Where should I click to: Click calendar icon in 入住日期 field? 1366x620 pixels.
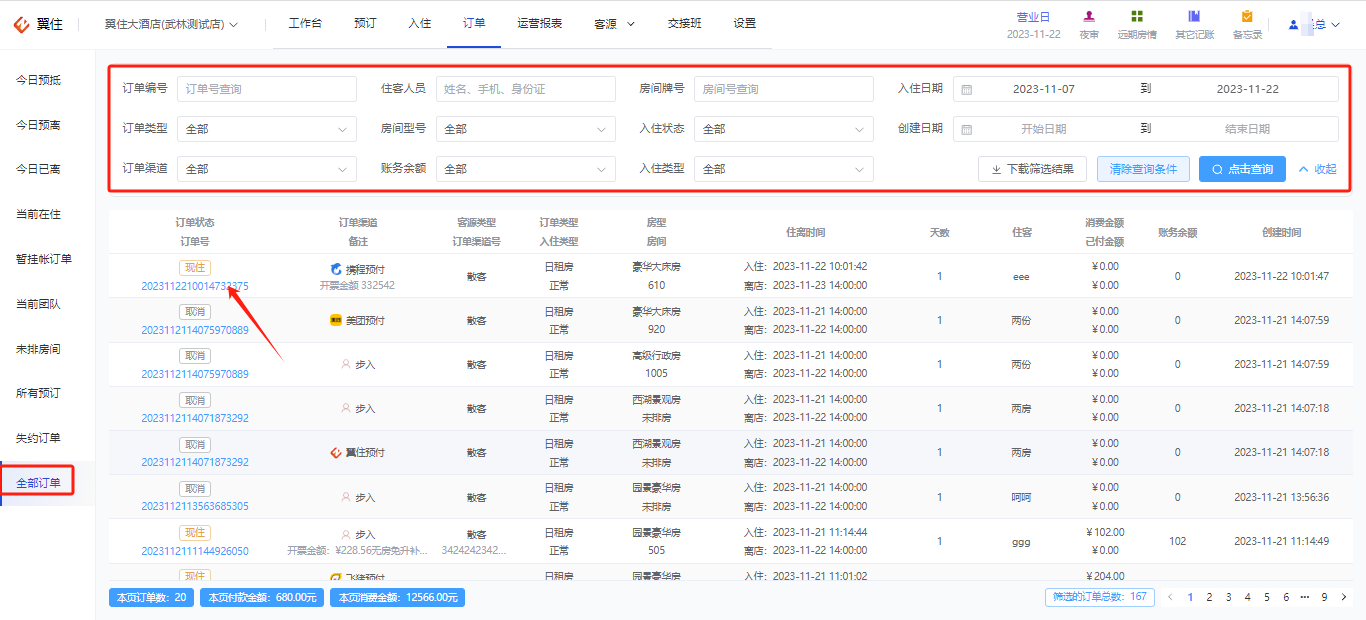[x=966, y=89]
